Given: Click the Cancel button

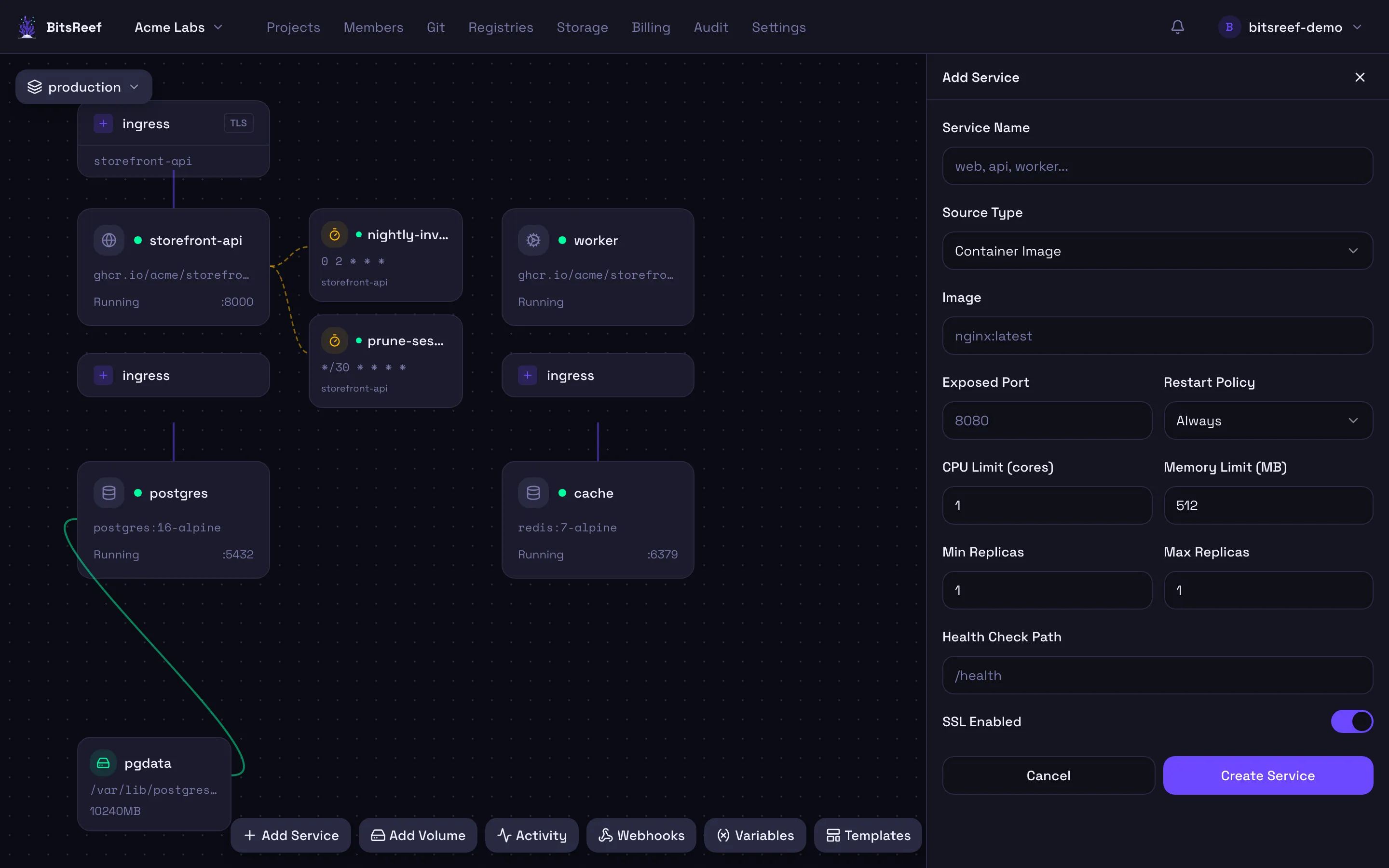Looking at the screenshot, I should 1048,775.
